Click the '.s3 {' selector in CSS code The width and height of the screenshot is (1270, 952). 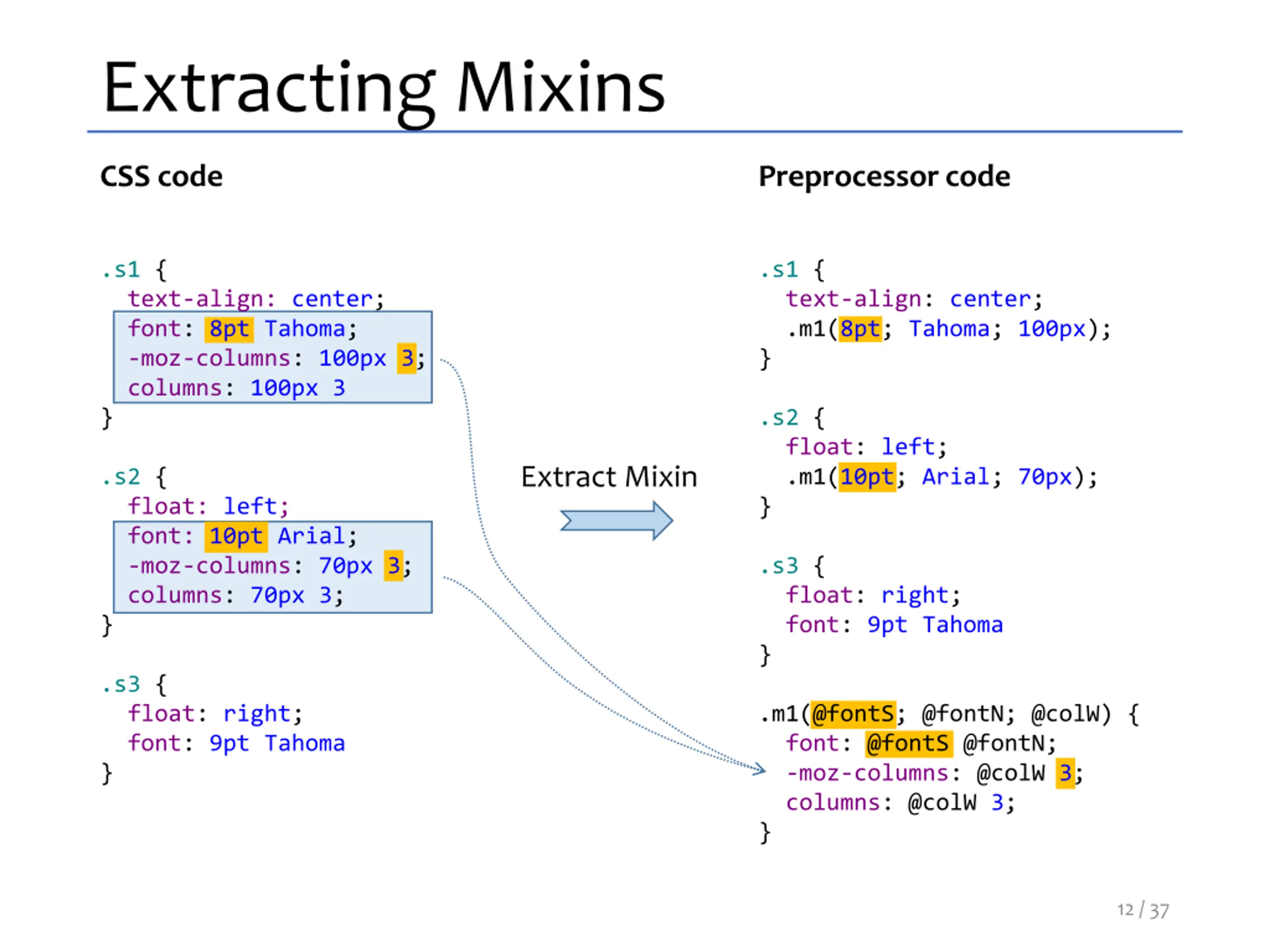tap(134, 684)
